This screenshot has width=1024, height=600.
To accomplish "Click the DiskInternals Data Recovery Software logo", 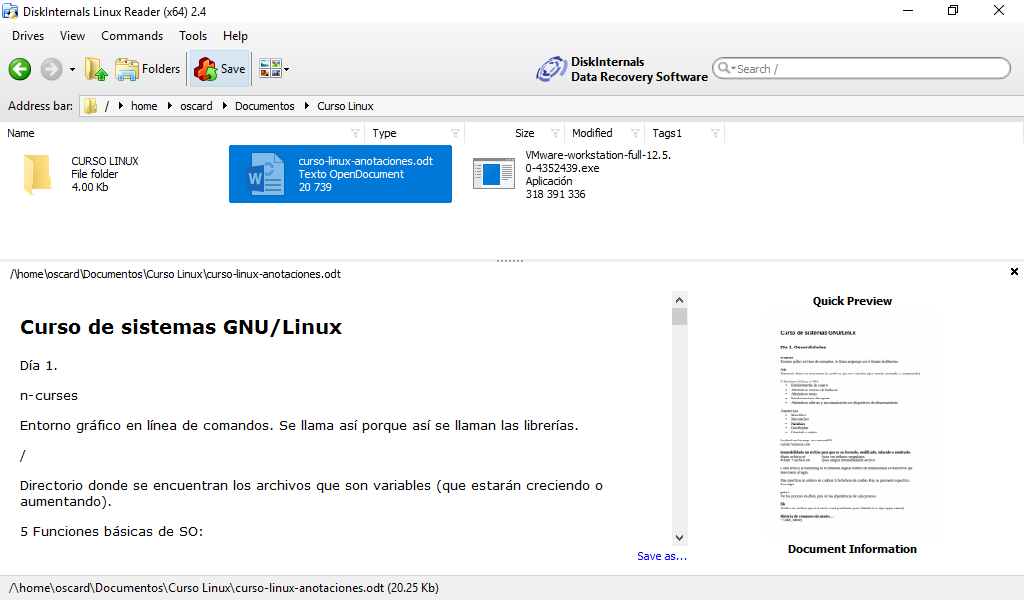I will point(622,69).
